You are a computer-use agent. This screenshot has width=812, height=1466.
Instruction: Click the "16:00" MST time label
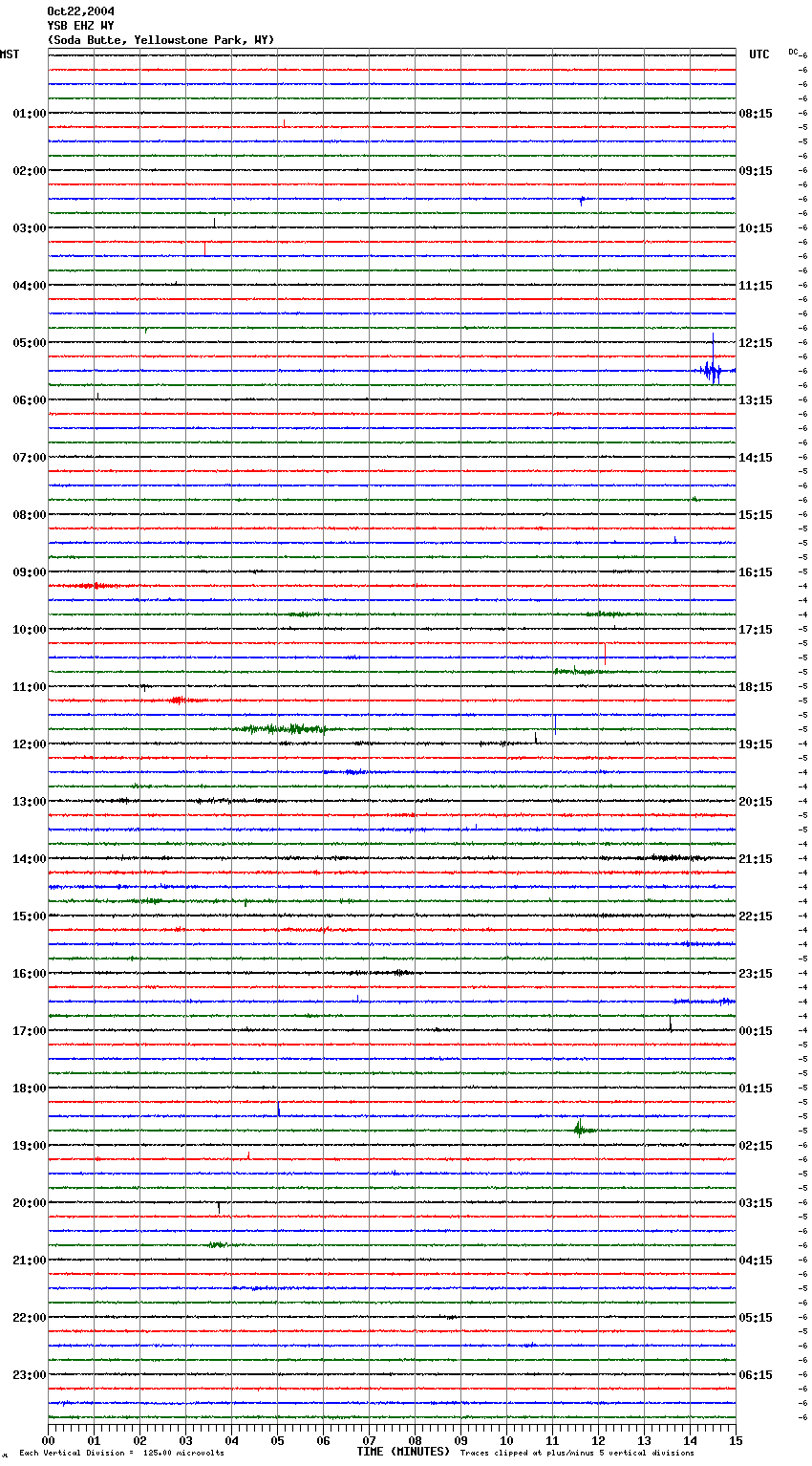pyautogui.click(x=30, y=974)
